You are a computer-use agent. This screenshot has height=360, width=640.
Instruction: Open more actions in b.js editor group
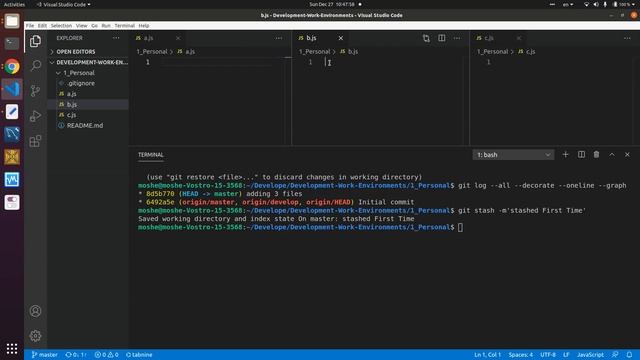[457, 38]
